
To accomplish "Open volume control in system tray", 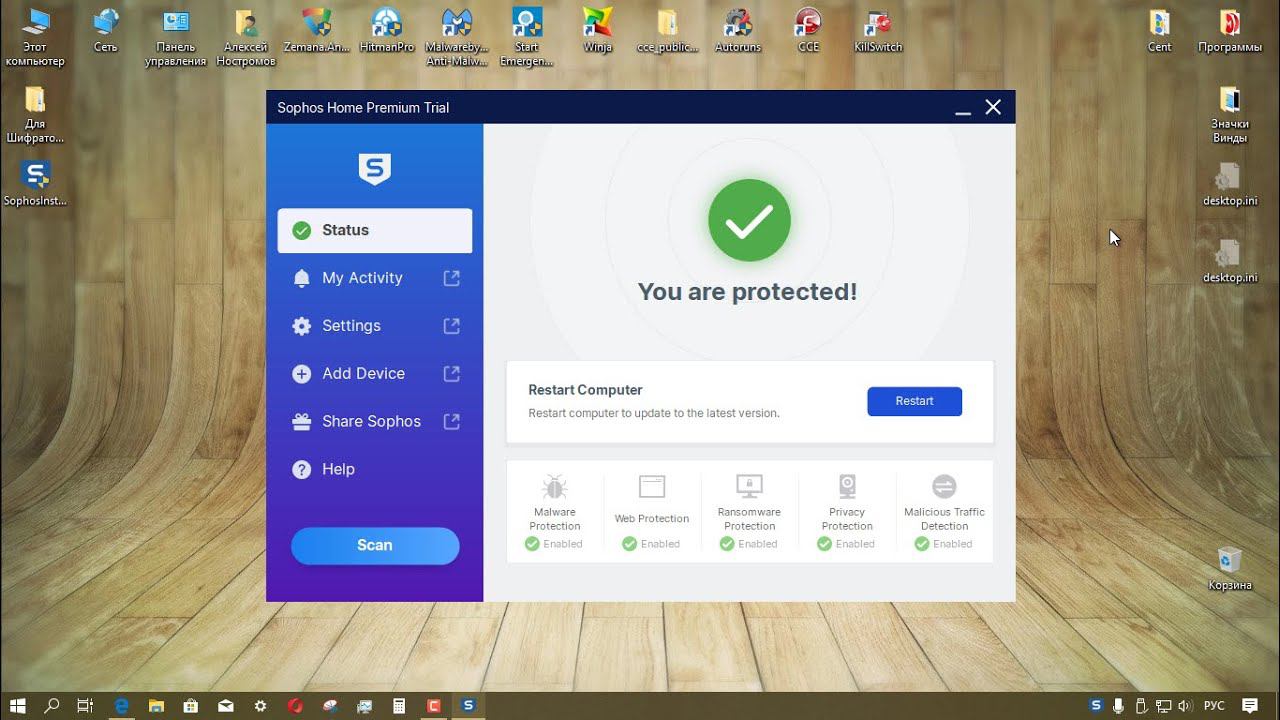I will click(x=1183, y=705).
